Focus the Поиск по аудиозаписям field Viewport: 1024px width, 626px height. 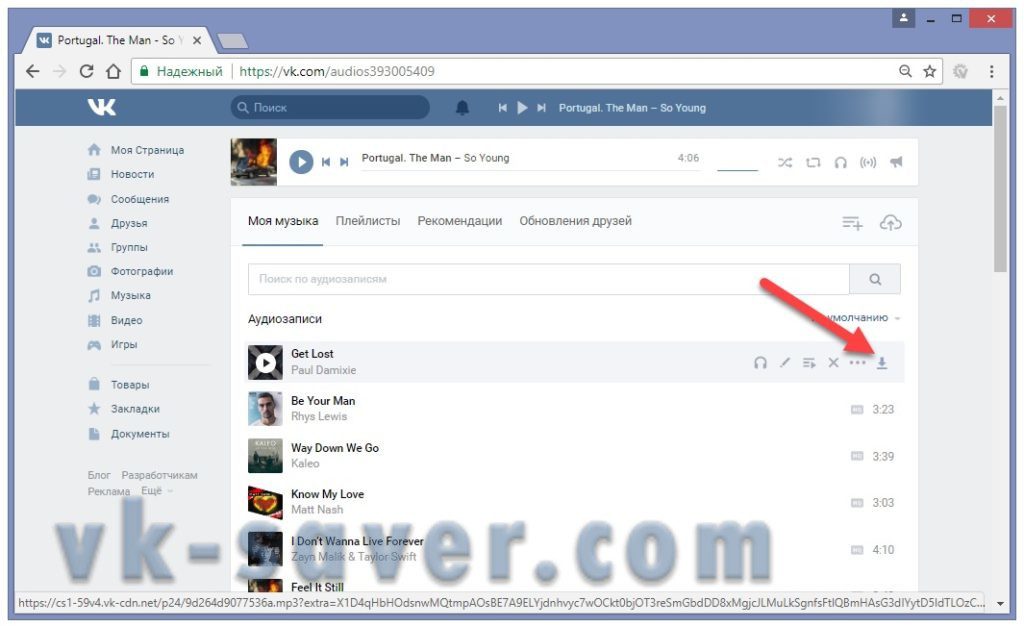[x=549, y=279]
